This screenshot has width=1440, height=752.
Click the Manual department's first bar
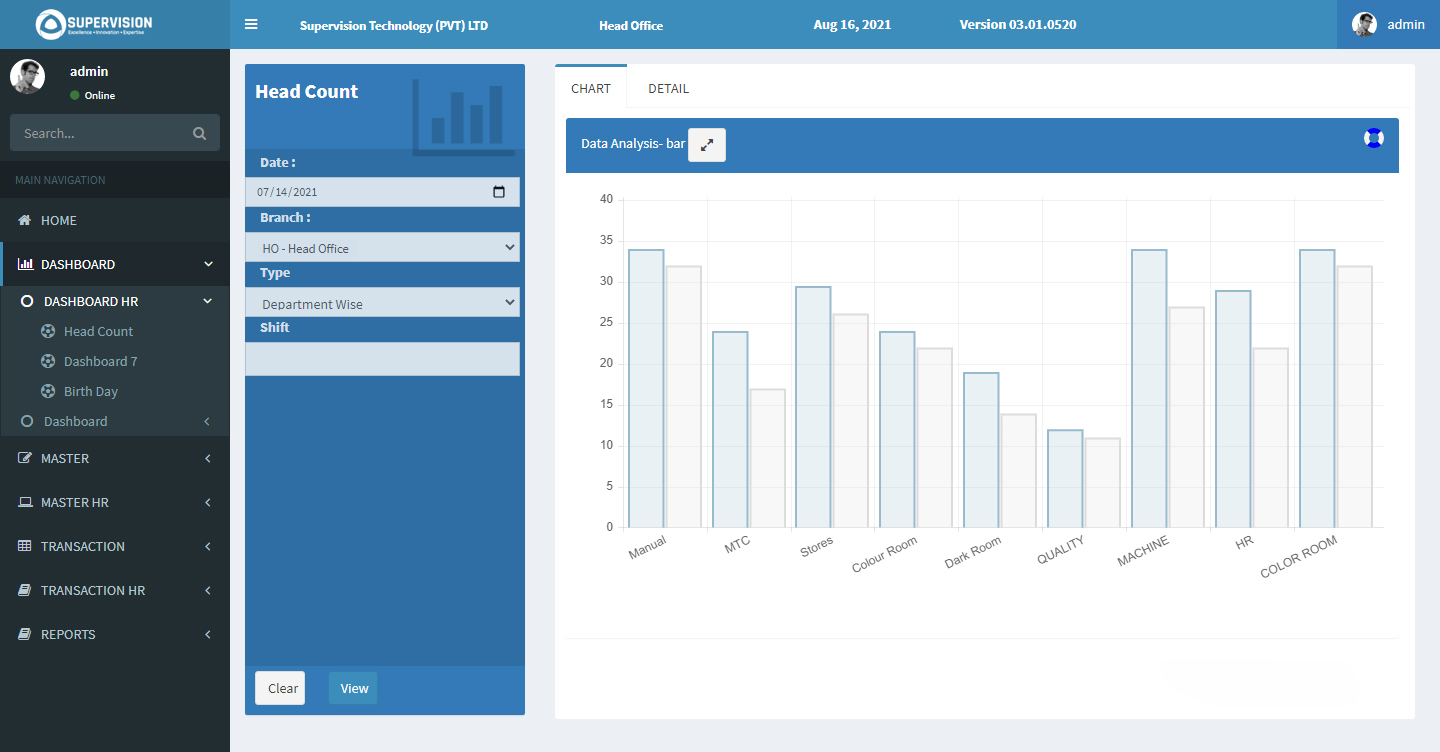point(646,388)
